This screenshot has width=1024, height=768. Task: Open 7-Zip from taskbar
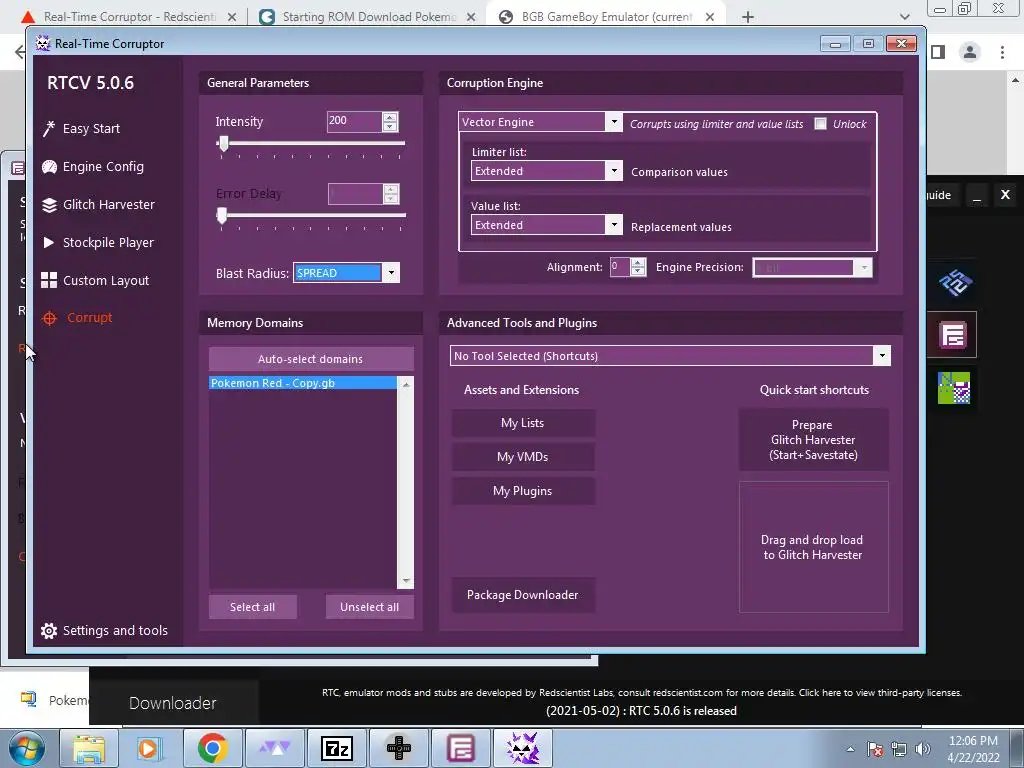pyautogui.click(x=336, y=748)
